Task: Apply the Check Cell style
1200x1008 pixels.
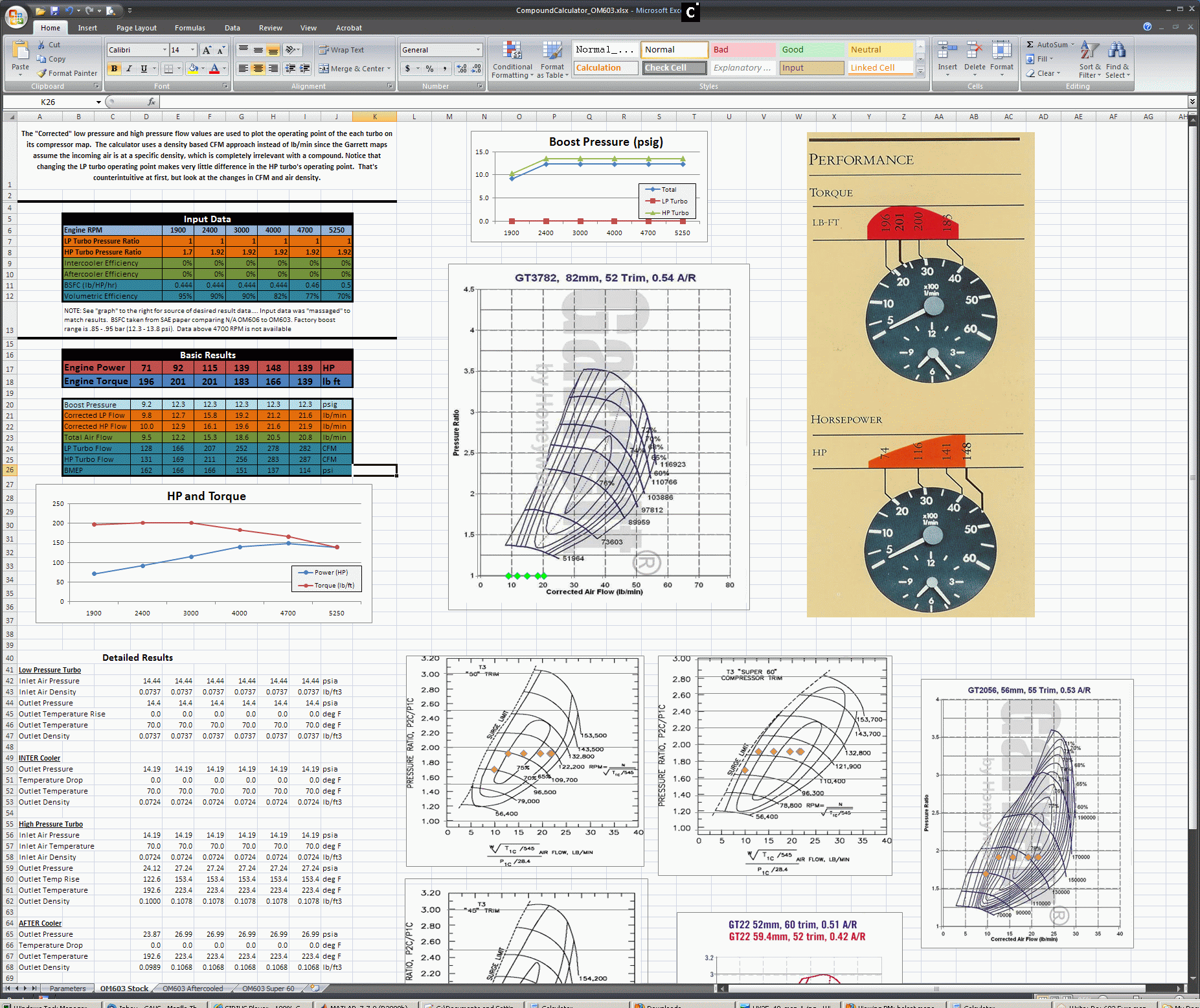Action: 674,67
